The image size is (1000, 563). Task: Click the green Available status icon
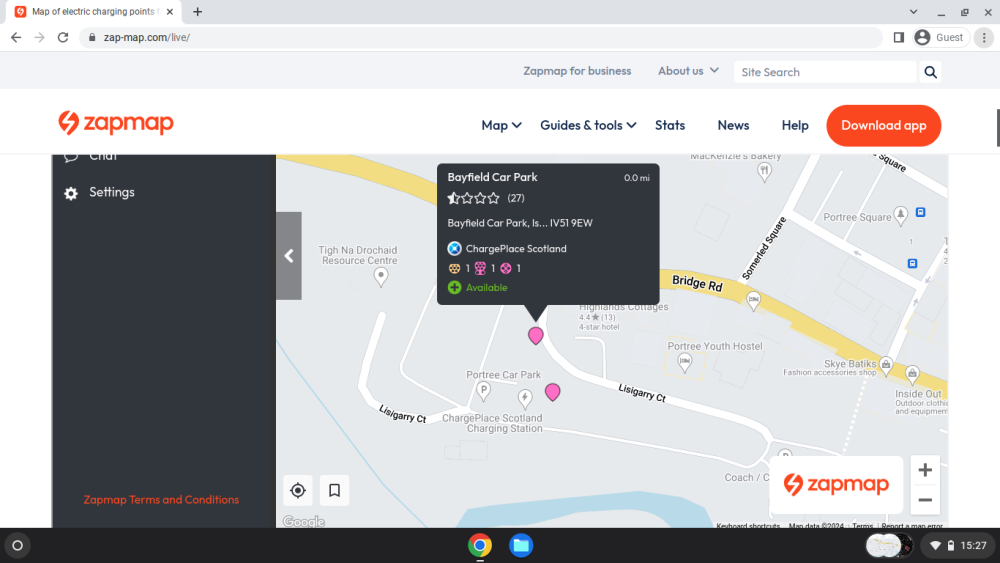[x=454, y=288]
